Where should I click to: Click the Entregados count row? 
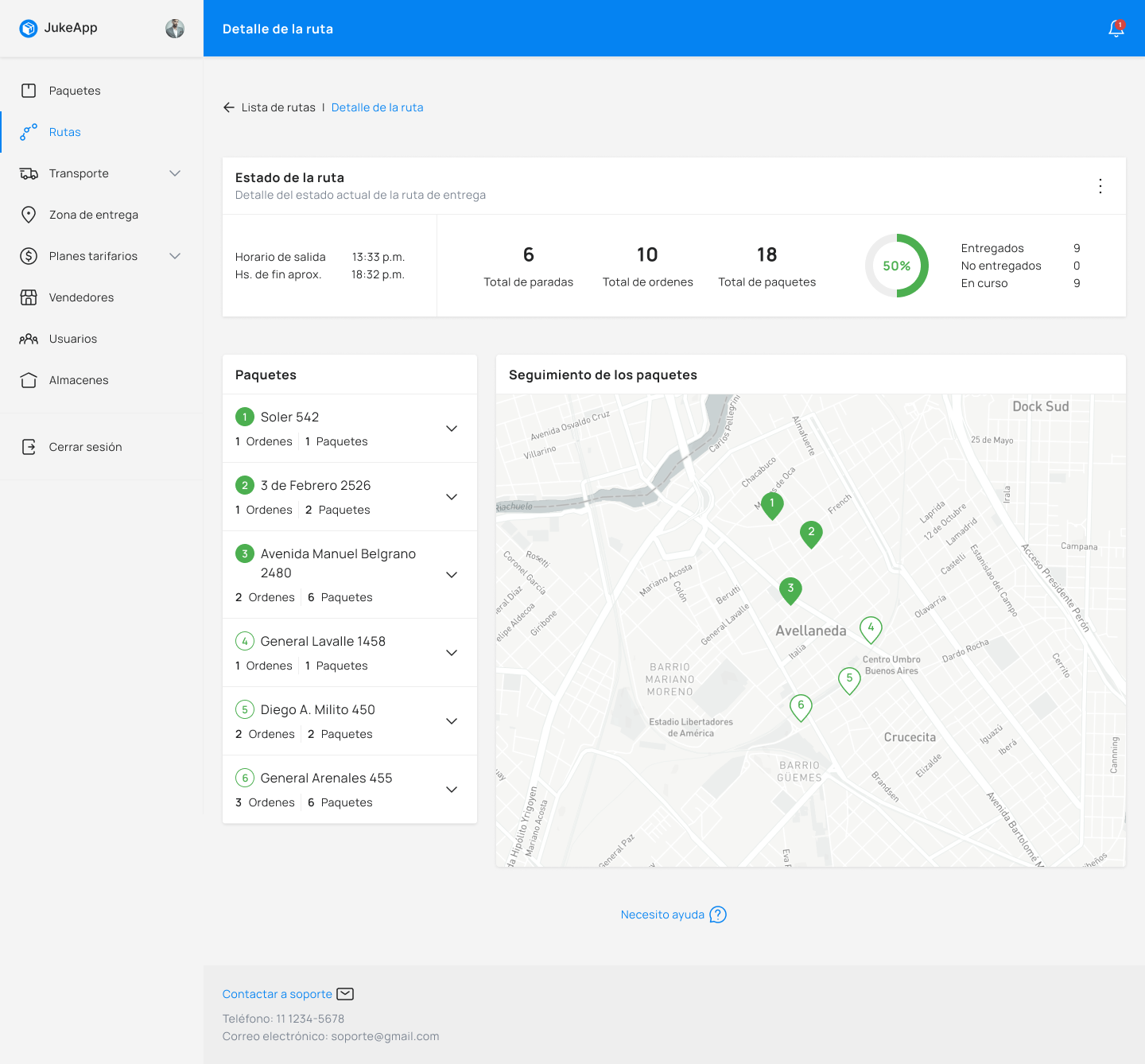1021,248
